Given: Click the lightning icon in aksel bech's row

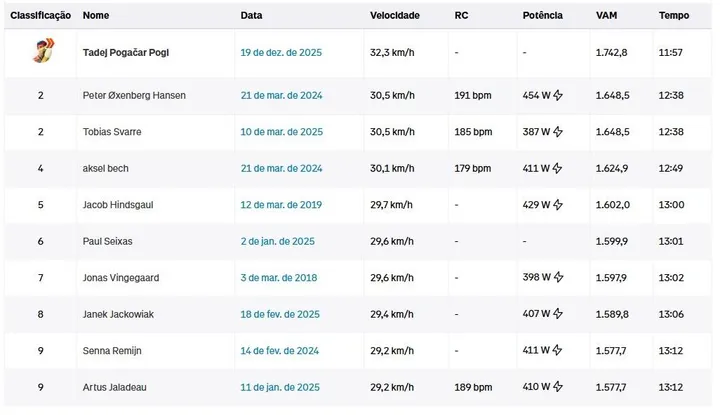Looking at the screenshot, I should click(x=557, y=168).
